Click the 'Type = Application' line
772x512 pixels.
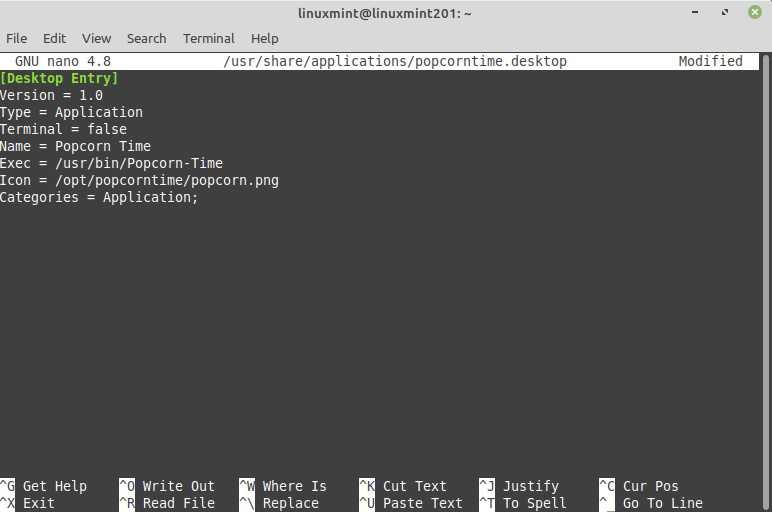coord(71,112)
